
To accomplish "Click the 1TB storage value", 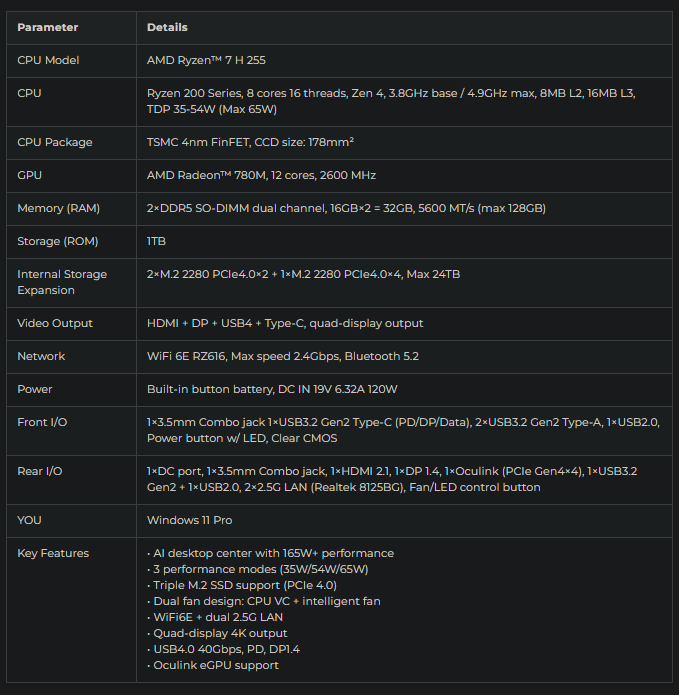I will (x=156, y=241).
